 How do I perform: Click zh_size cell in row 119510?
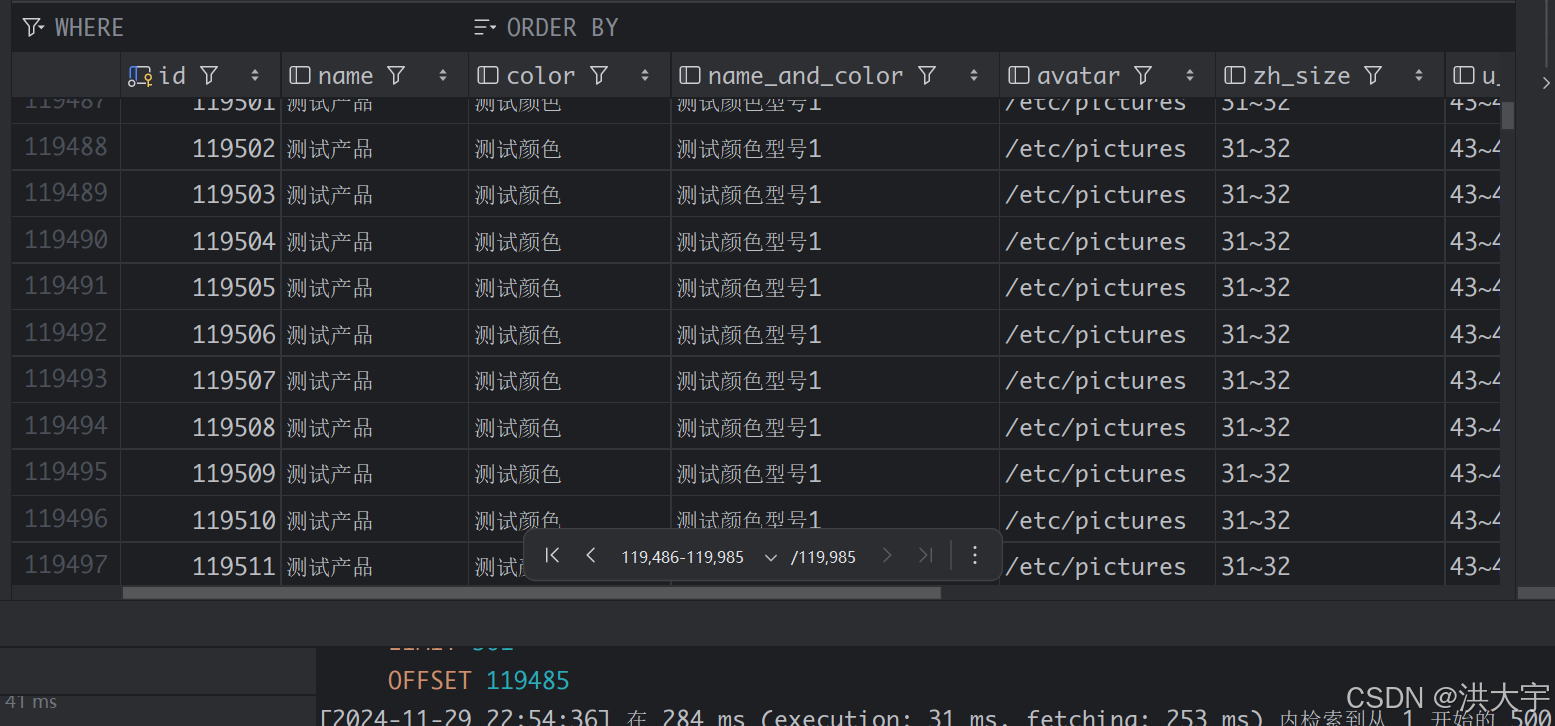tap(1330, 520)
